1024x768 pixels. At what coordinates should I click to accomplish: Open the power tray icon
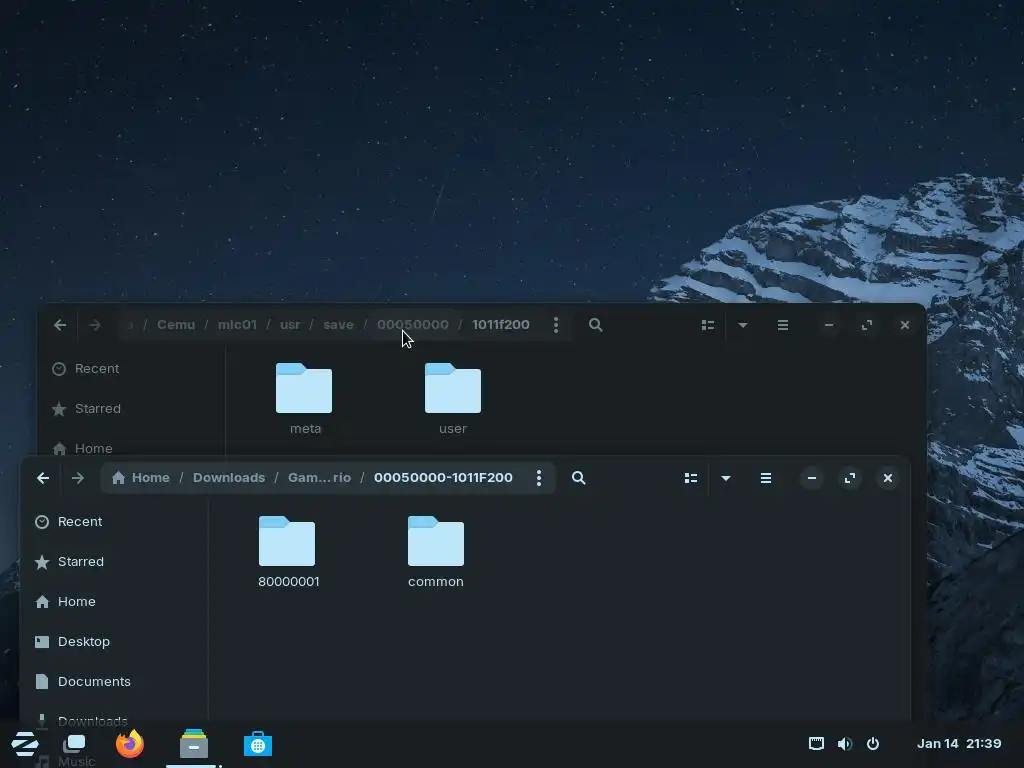click(873, 744)
